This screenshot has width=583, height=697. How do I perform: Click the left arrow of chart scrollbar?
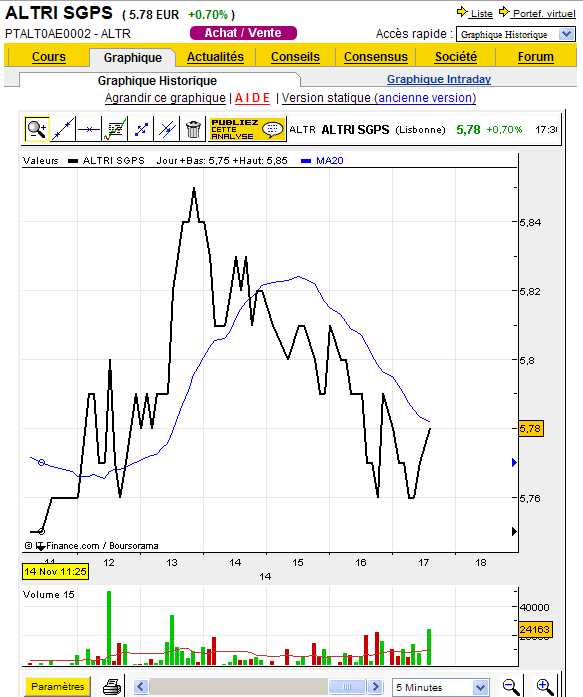coord(140,687)
